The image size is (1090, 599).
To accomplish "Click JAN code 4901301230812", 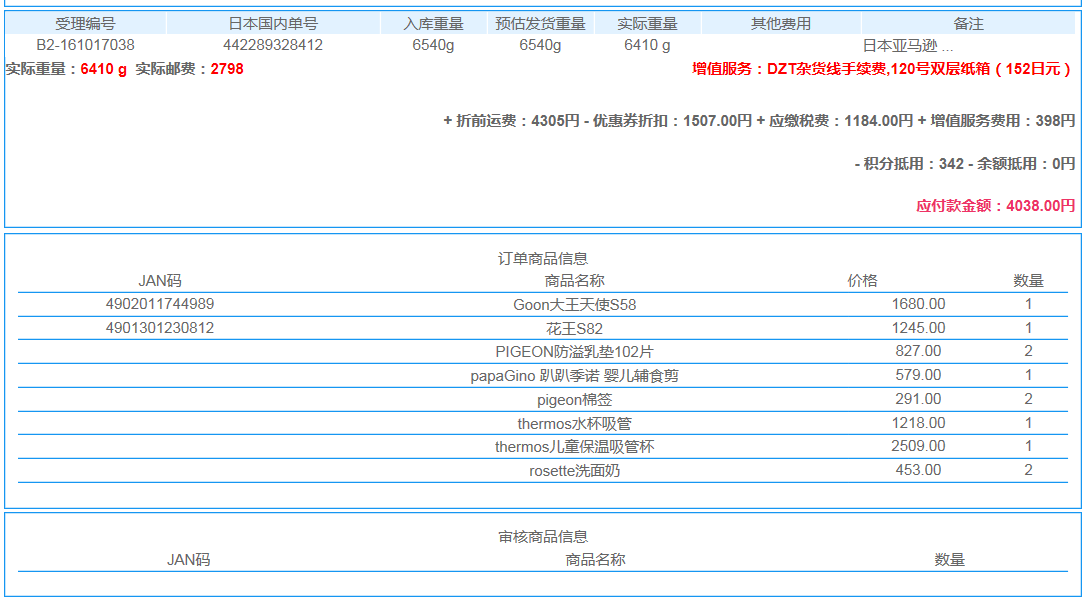I will [x=160, y=328].
